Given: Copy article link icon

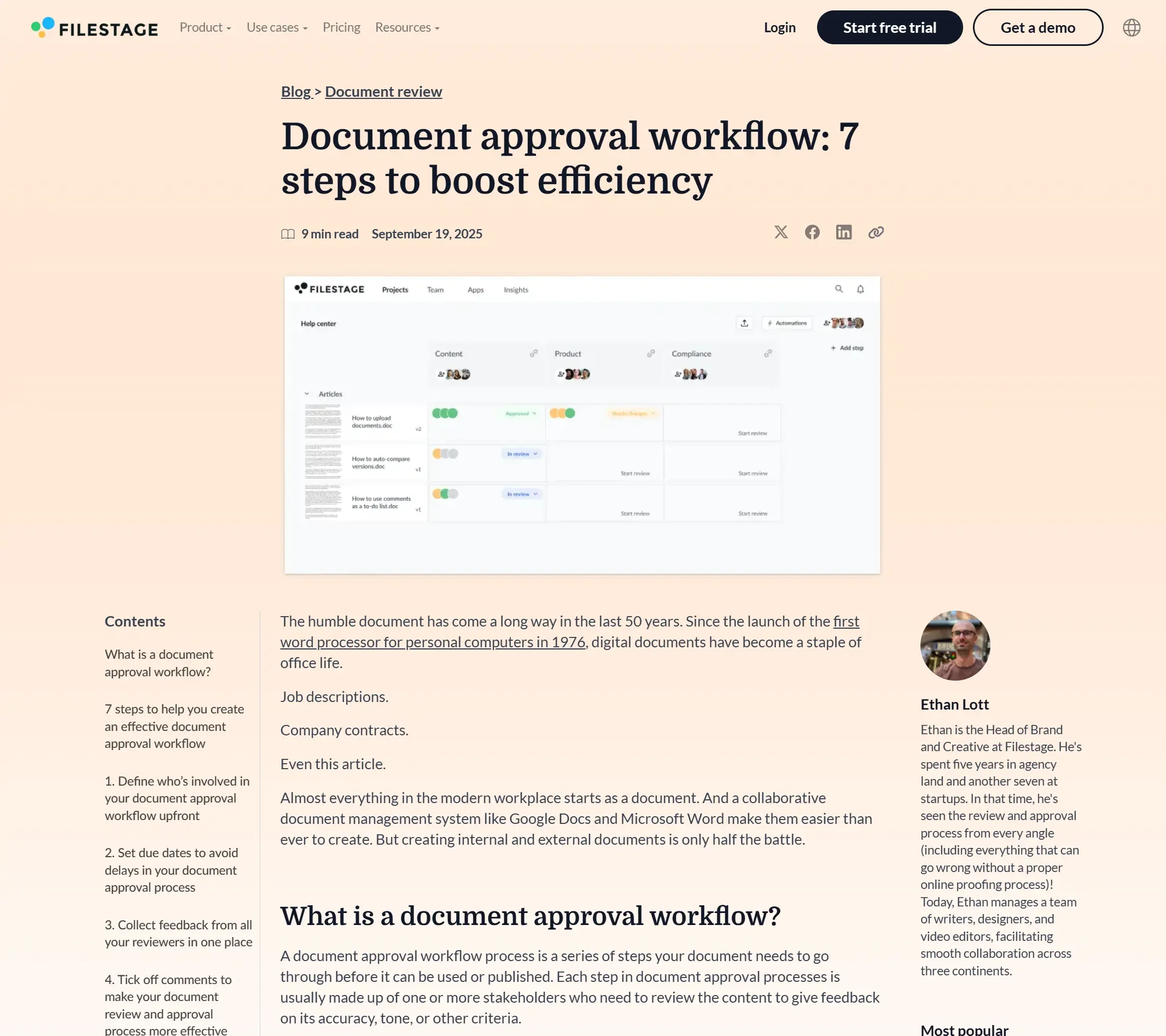Looking at the screenshot, I should (x=876, y=232).
